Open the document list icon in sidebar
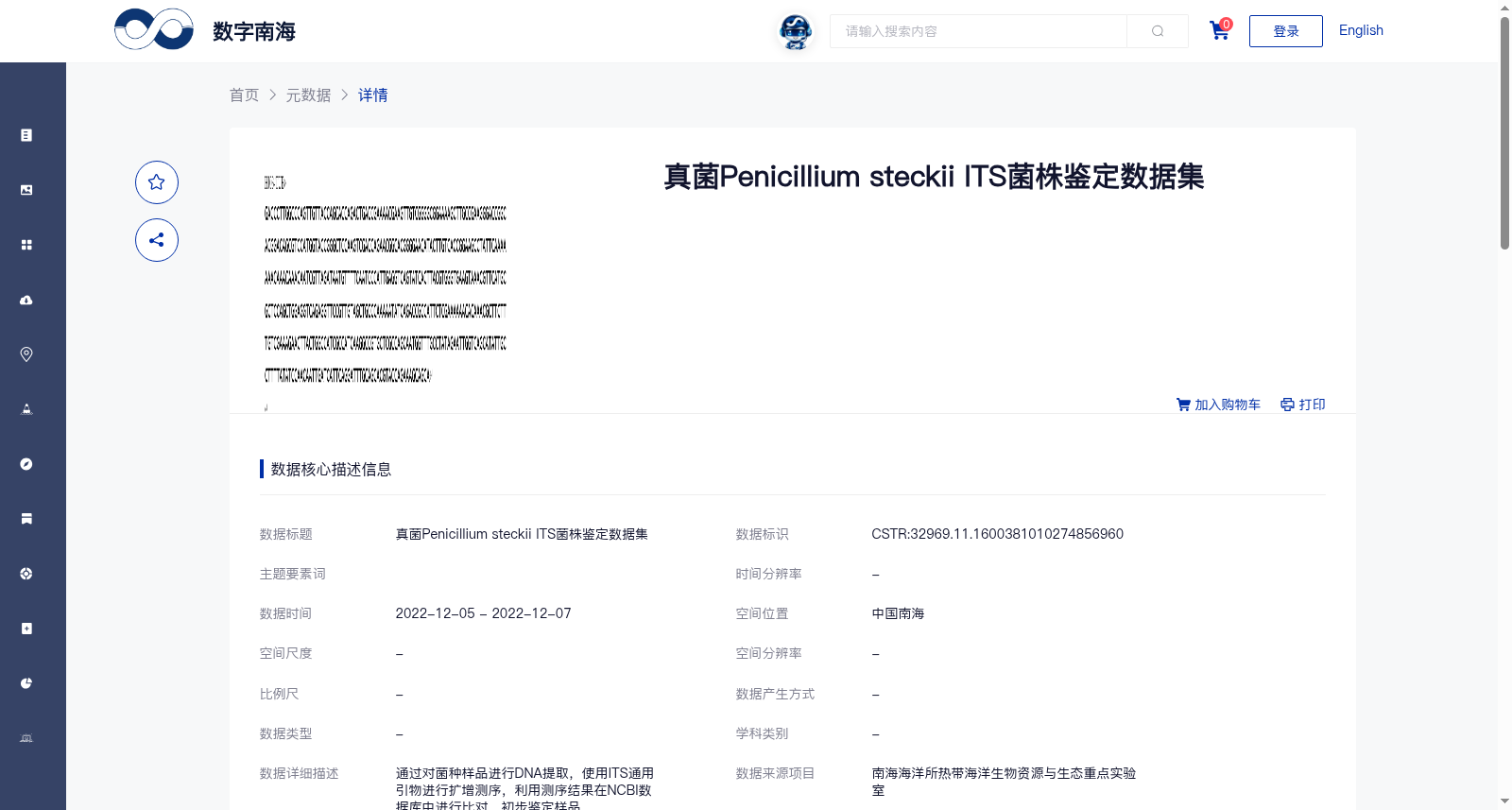The image size is (1512, 810). 26,135
